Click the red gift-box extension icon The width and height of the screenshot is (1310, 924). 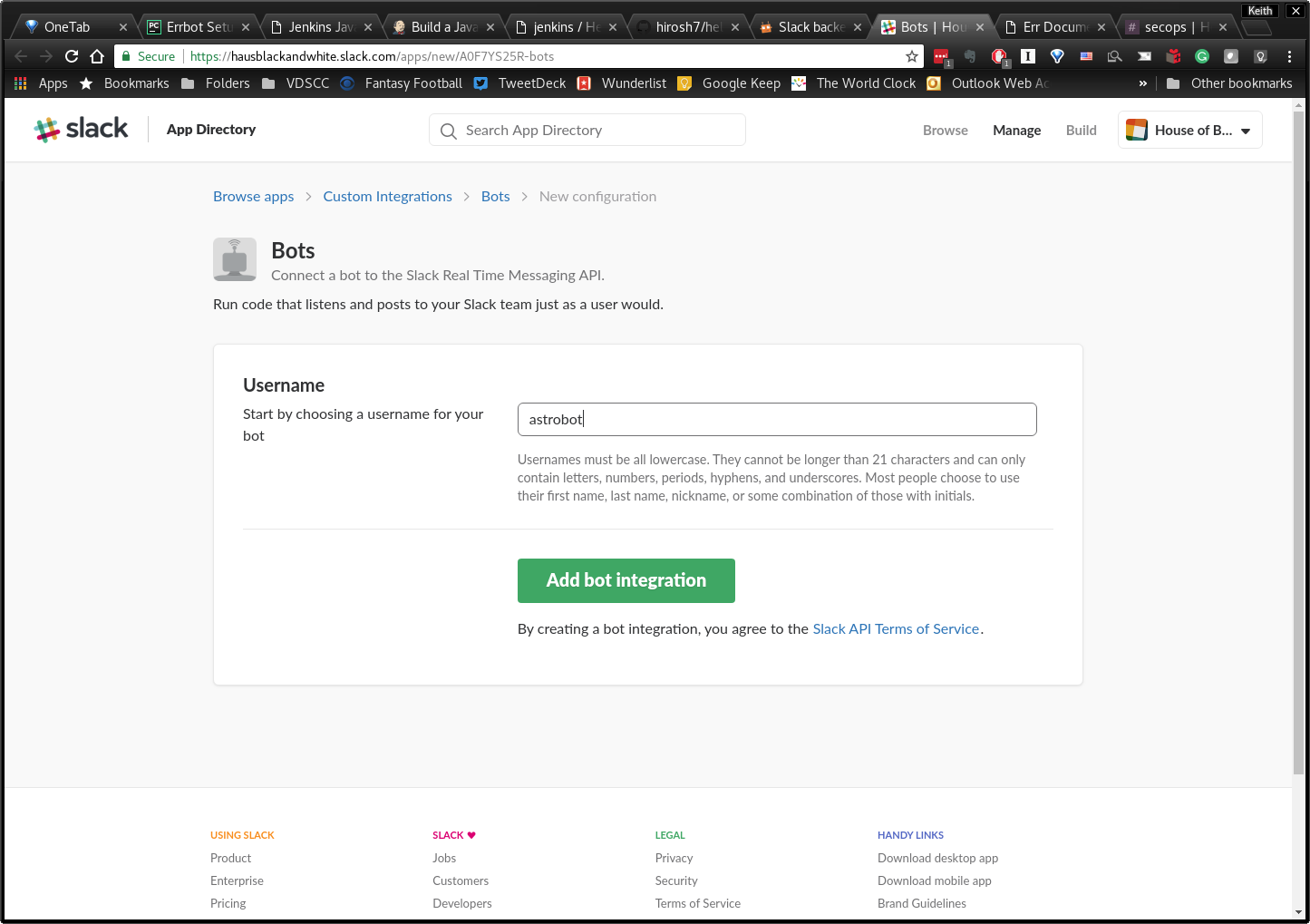[1173, 56]
